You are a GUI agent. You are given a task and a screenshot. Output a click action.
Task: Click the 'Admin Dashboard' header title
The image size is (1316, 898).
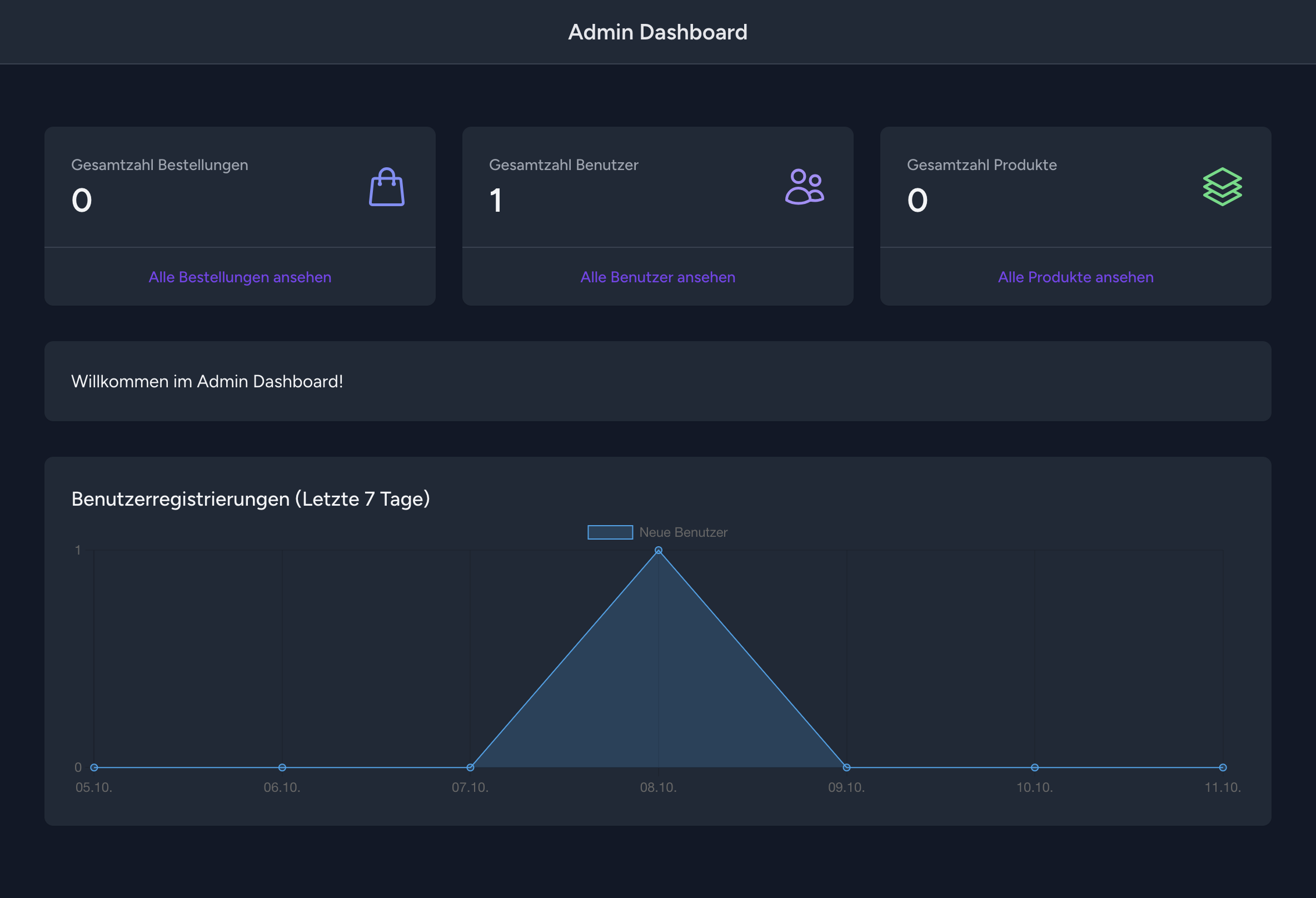[657, 32]
